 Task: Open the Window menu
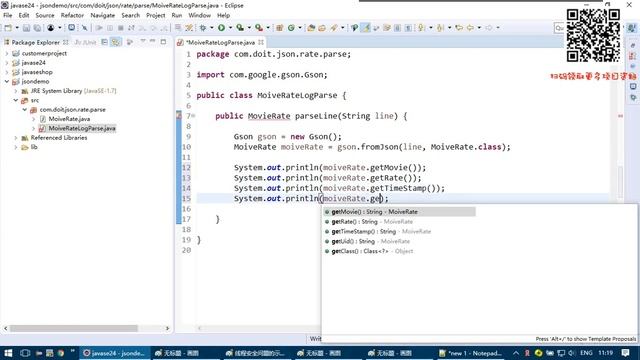click(199, 15)
